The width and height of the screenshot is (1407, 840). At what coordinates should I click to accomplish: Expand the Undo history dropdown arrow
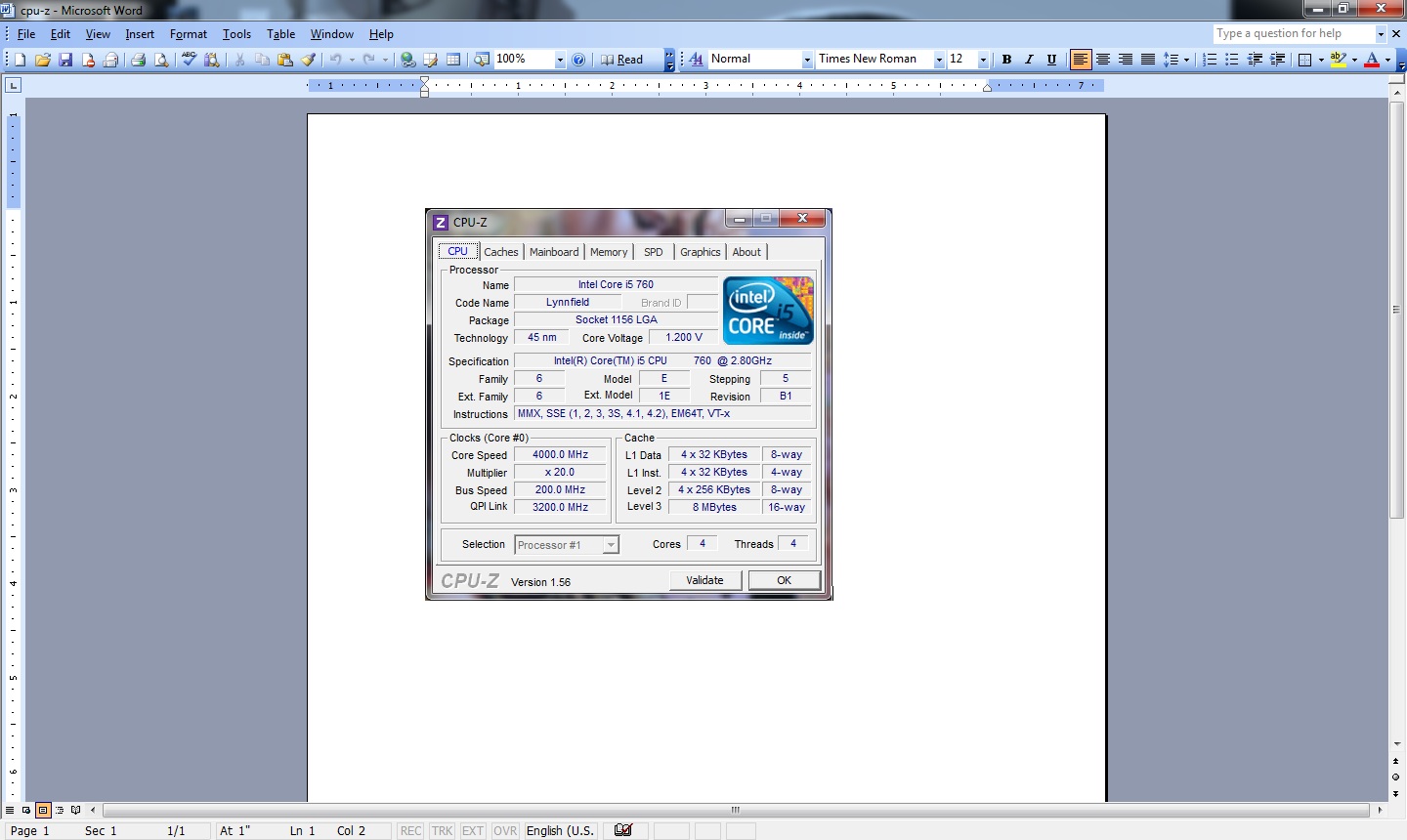[x=352, y=60]
